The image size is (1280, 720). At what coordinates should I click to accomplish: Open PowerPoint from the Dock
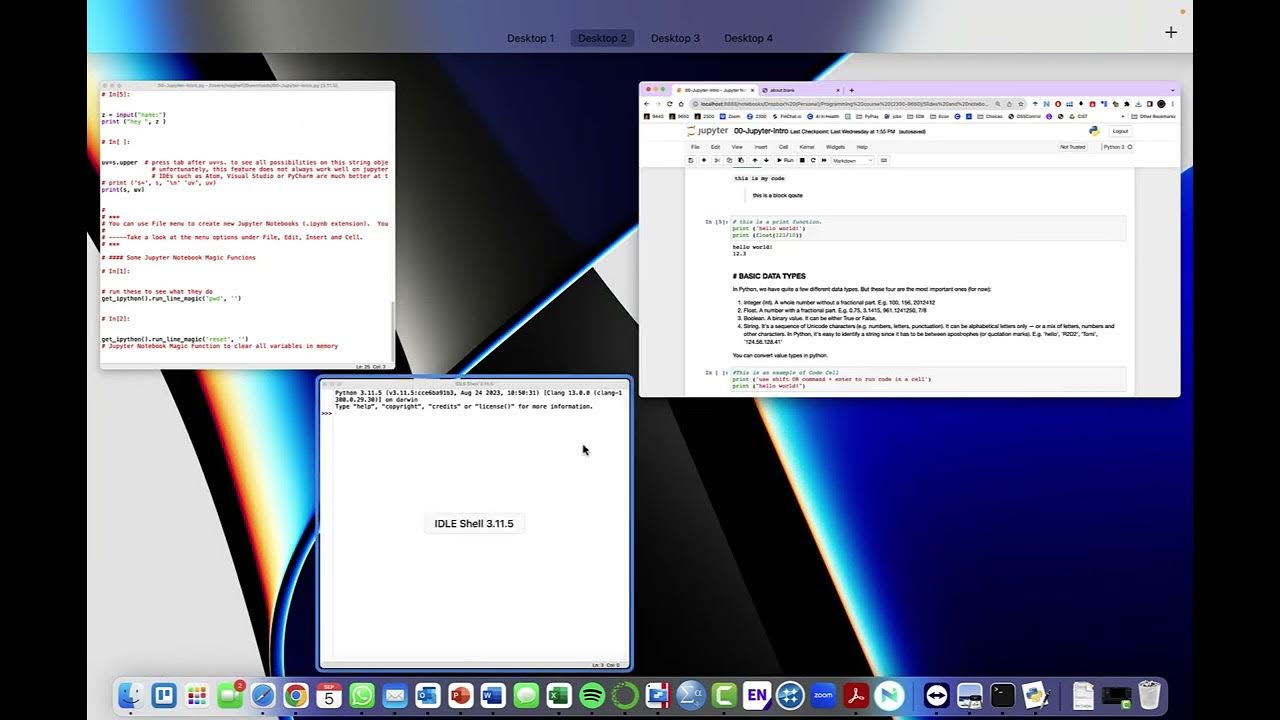tap(460, 696)
